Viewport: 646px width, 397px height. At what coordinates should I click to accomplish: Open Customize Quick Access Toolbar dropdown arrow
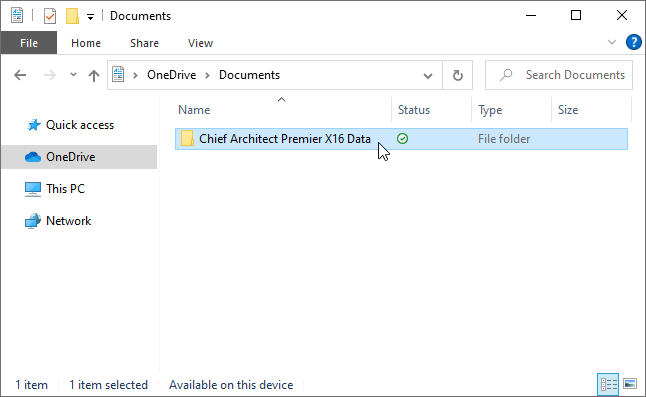tap(90, 16)
